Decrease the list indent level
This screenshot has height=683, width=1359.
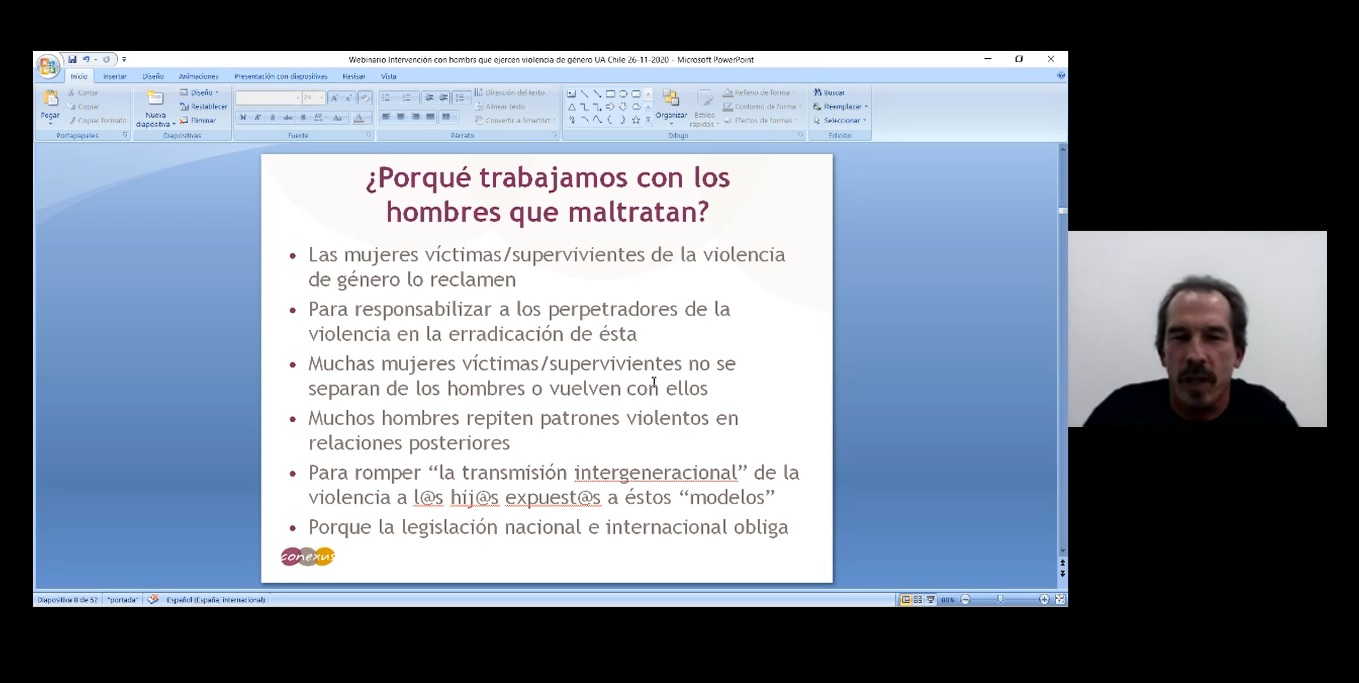(x=430, y=97)
